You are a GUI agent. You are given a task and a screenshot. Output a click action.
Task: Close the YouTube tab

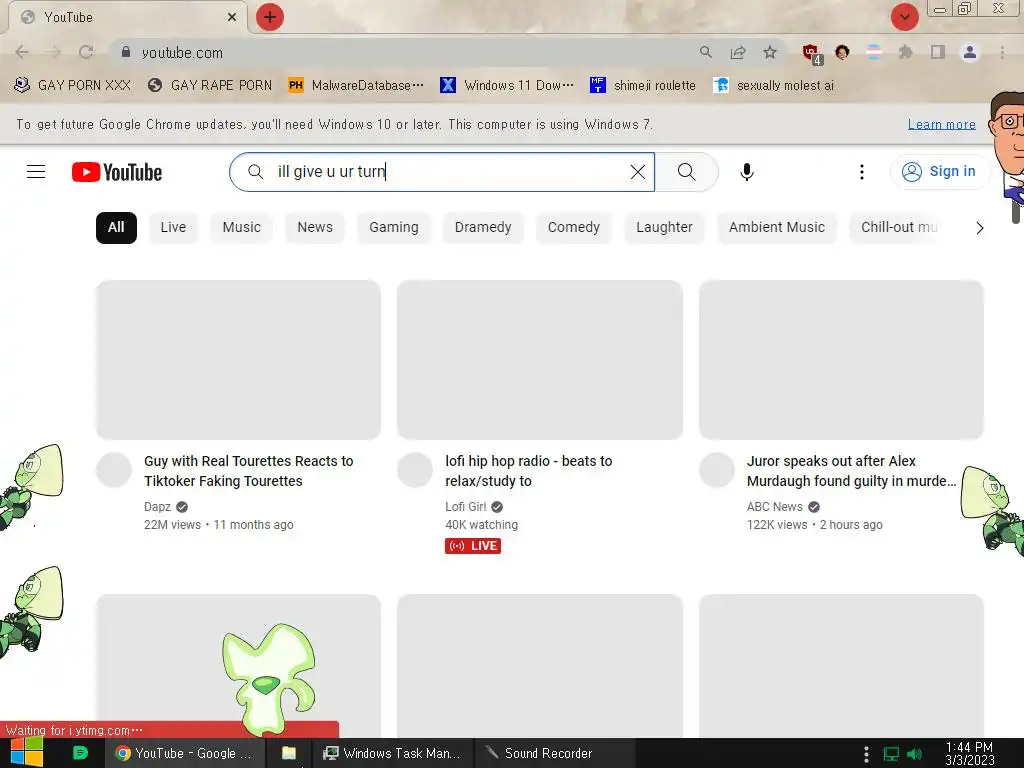click(x=232, y=17)
